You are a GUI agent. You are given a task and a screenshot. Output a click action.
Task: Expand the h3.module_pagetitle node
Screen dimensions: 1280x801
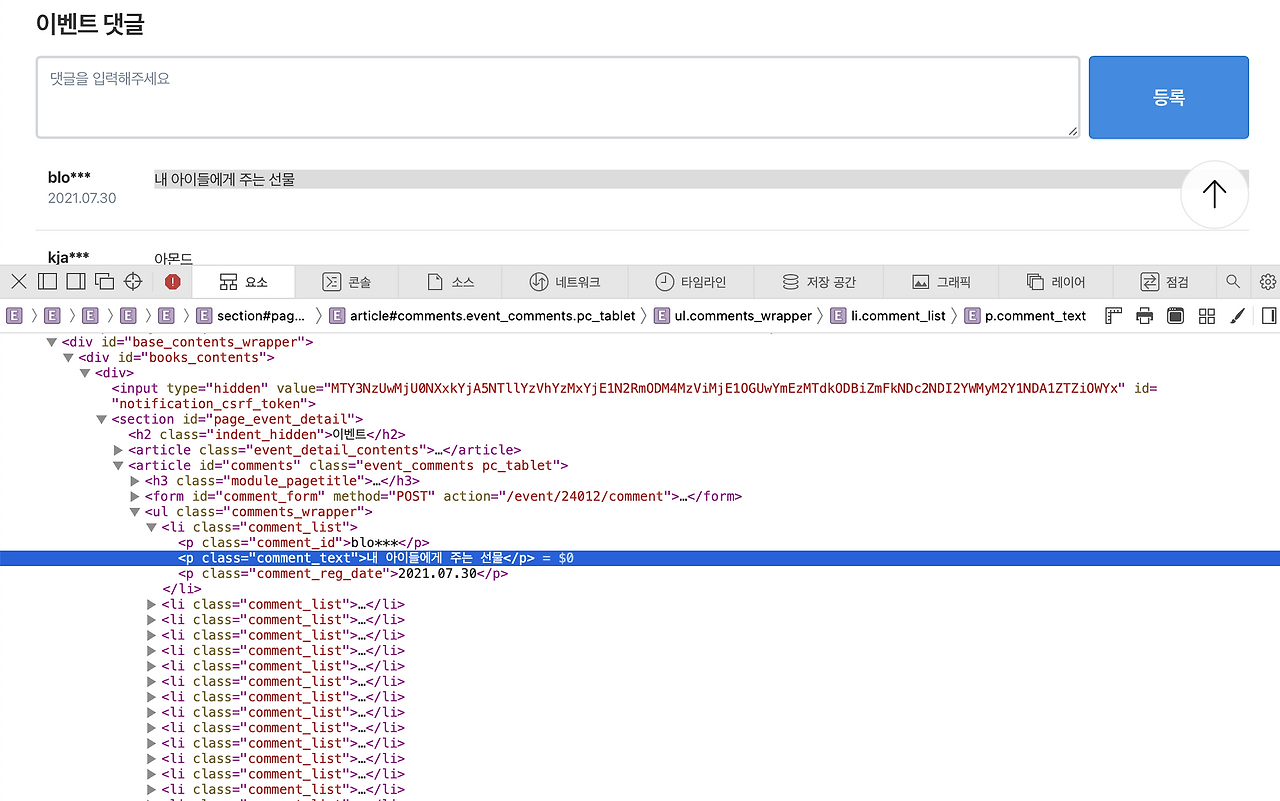135,481
